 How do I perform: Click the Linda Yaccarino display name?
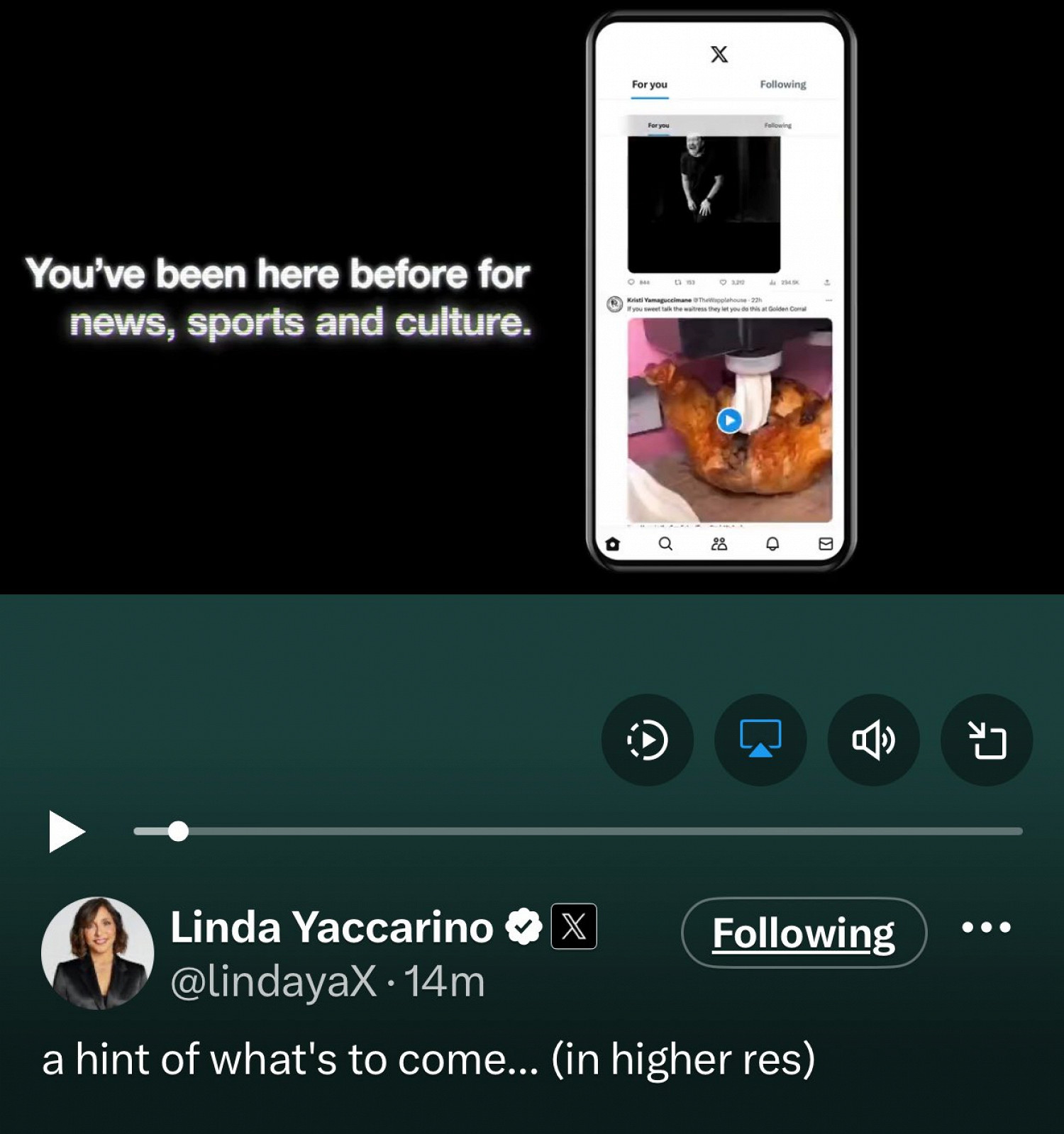pos(331,927)
